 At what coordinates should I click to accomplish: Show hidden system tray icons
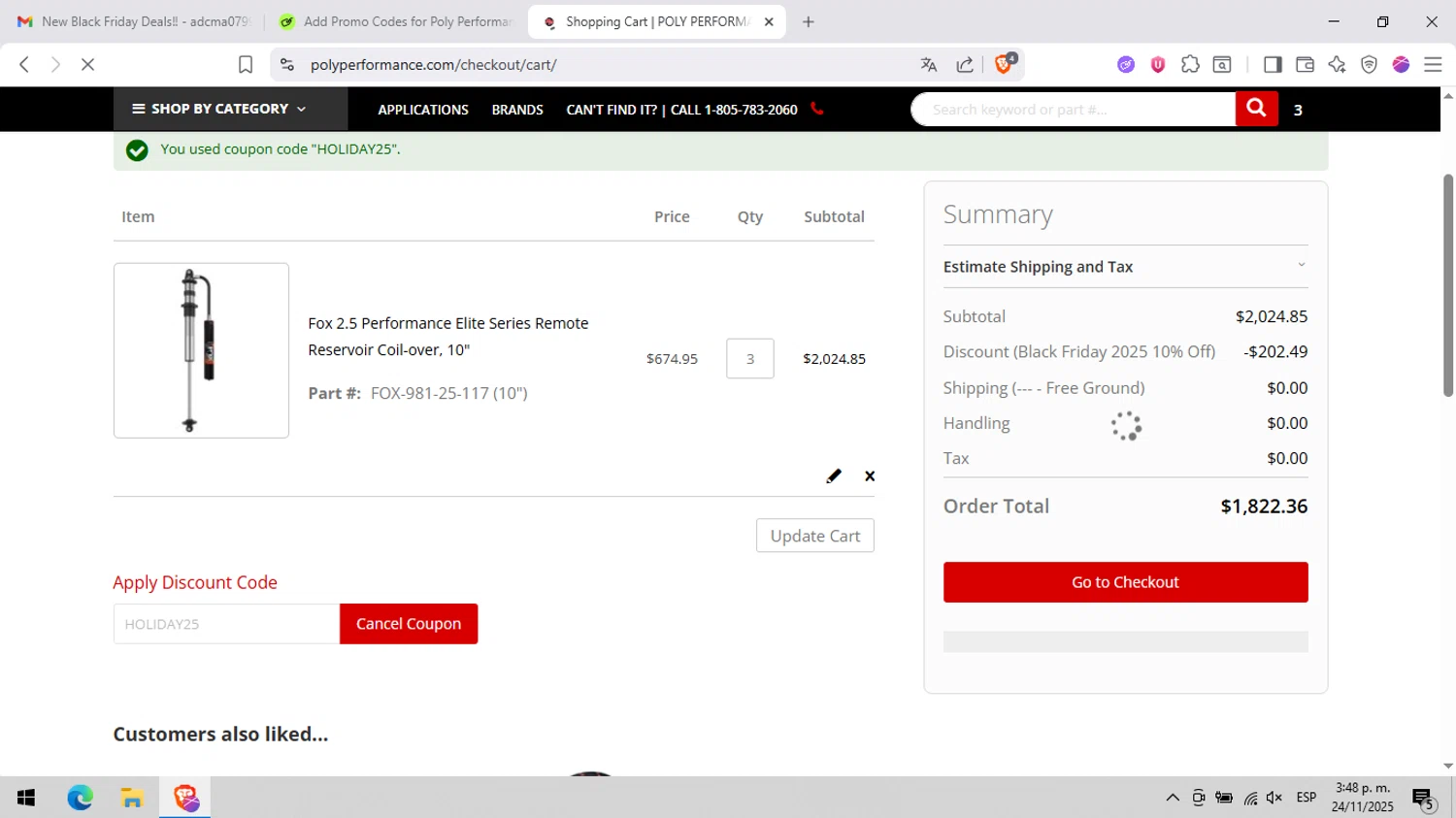click(1173, 798)
